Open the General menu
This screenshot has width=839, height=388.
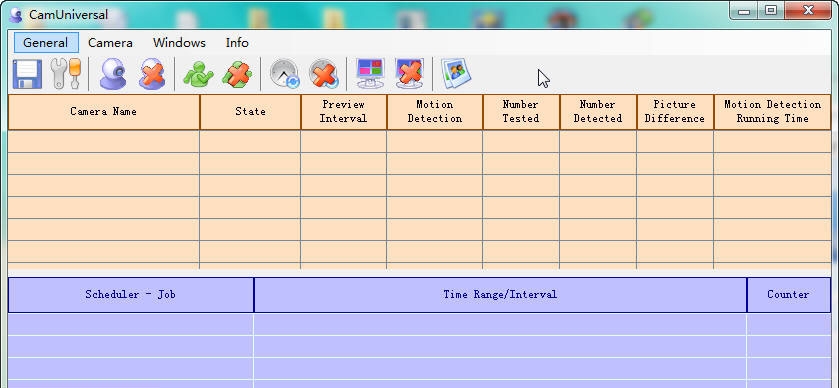coord(46,43)
